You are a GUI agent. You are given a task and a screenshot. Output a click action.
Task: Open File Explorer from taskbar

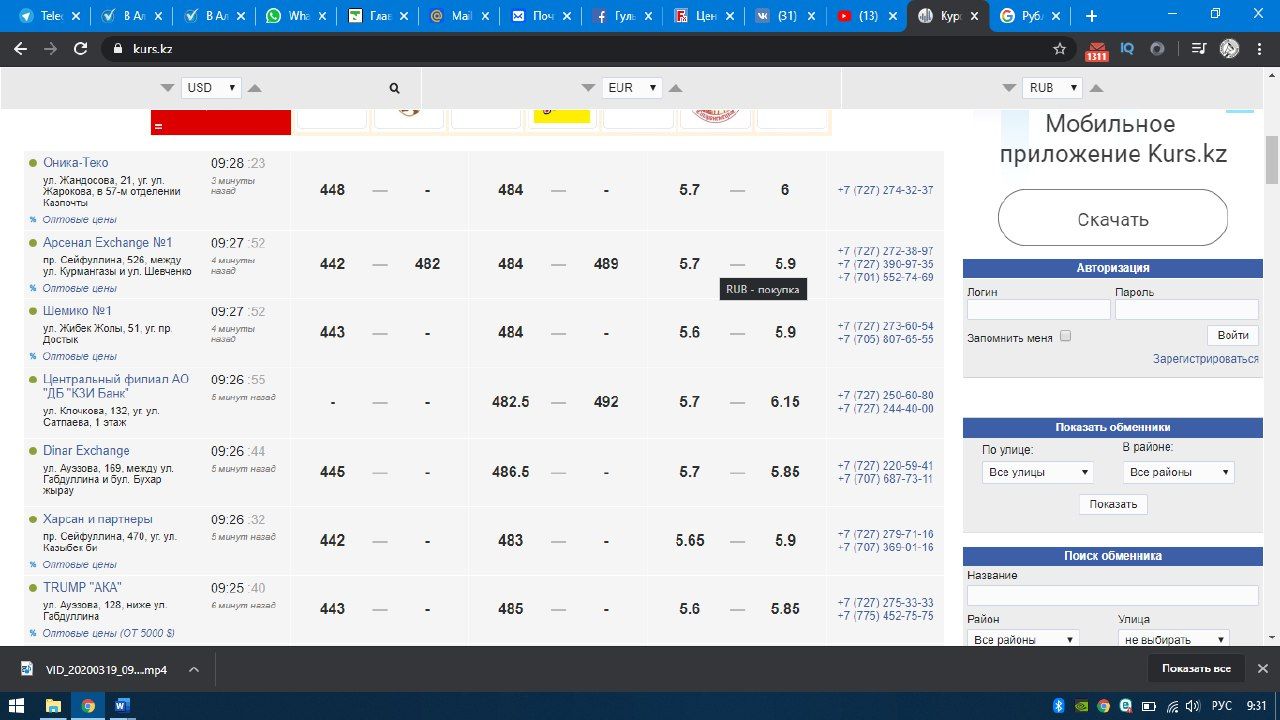point(54,706)
